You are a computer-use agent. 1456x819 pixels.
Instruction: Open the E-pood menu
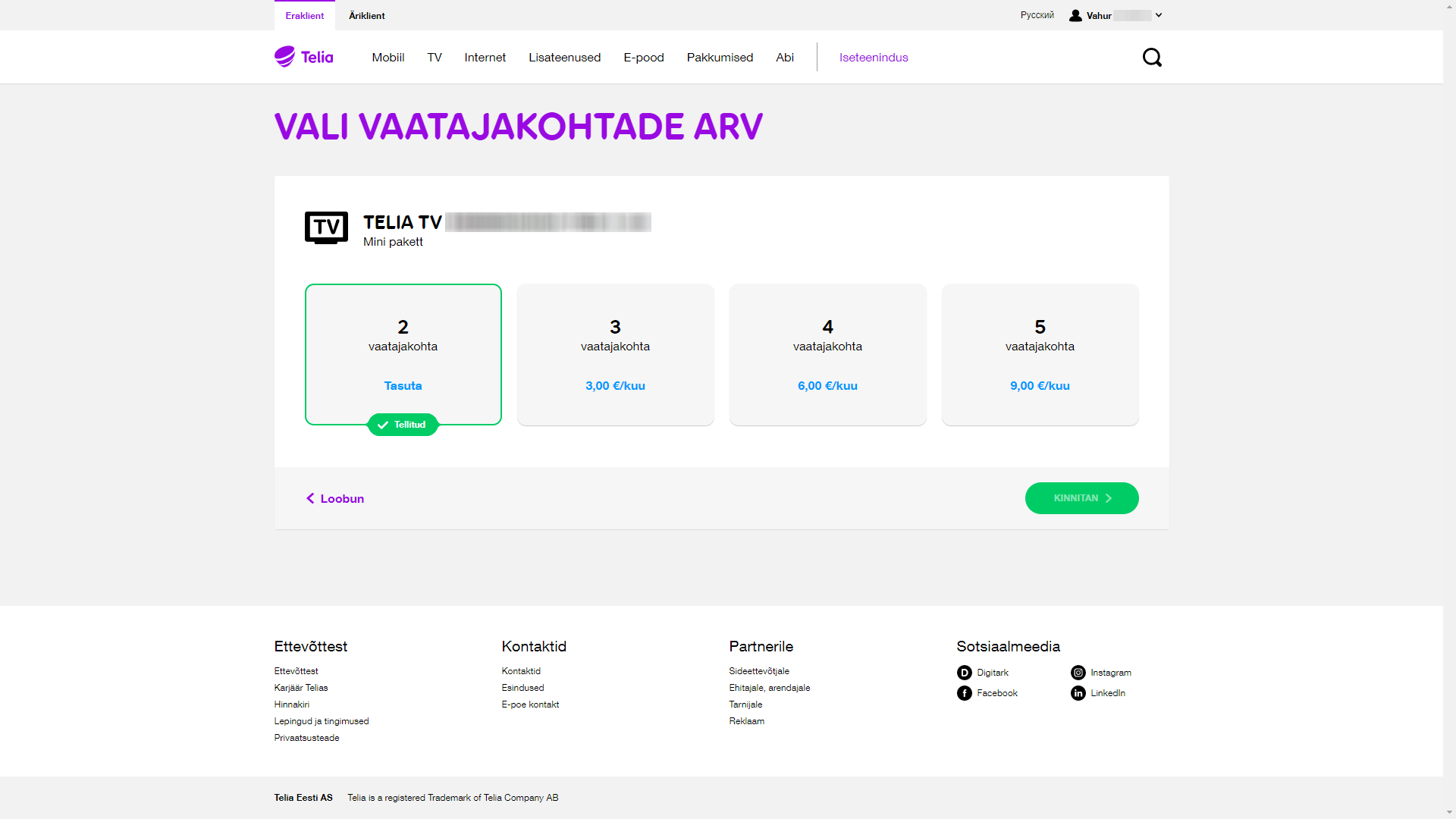[x=644, y=58]
